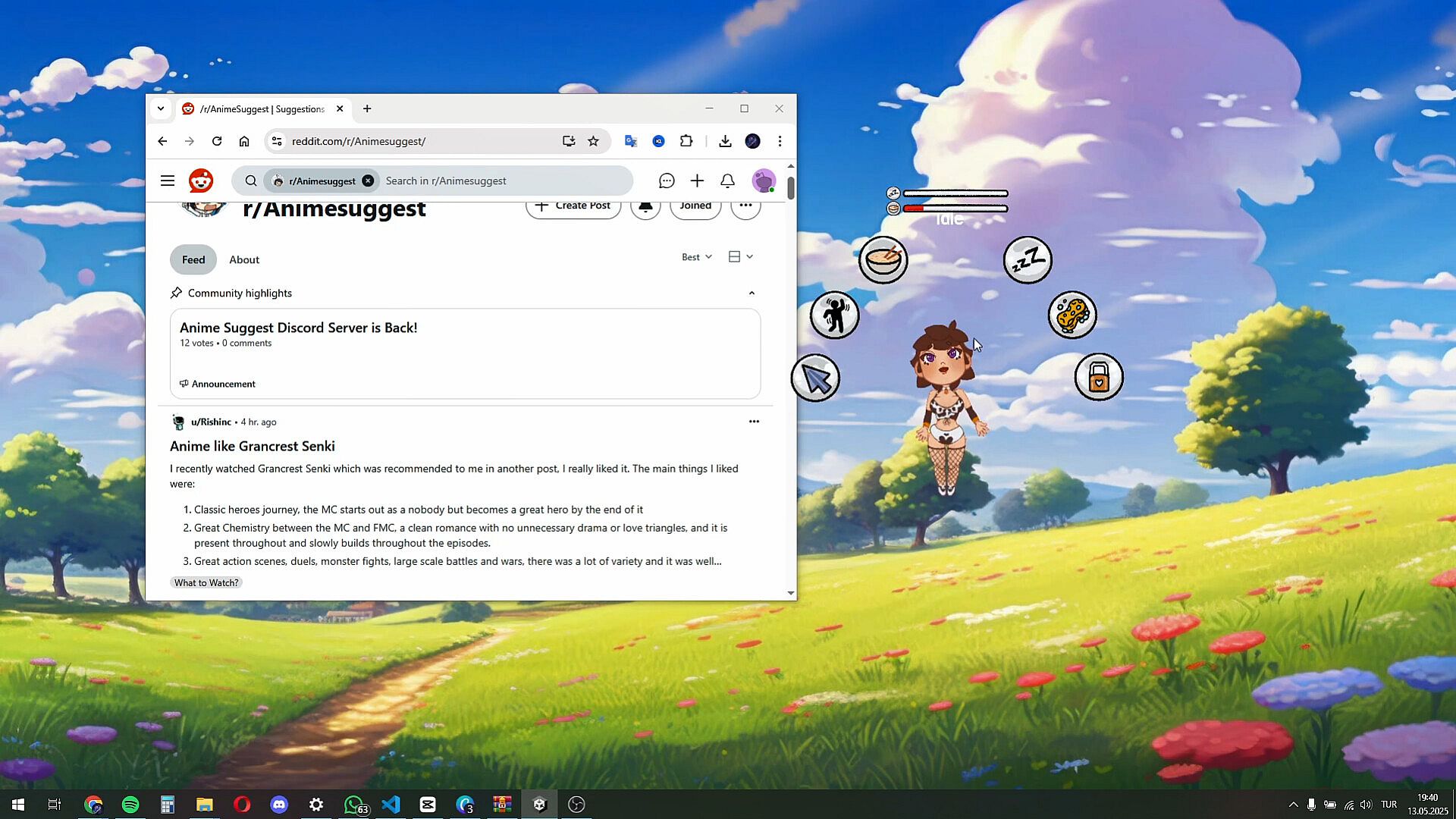The width and height of the screenshot is (1456, 819).
Task: Switch to the About tab
Action: click(244, 259)
